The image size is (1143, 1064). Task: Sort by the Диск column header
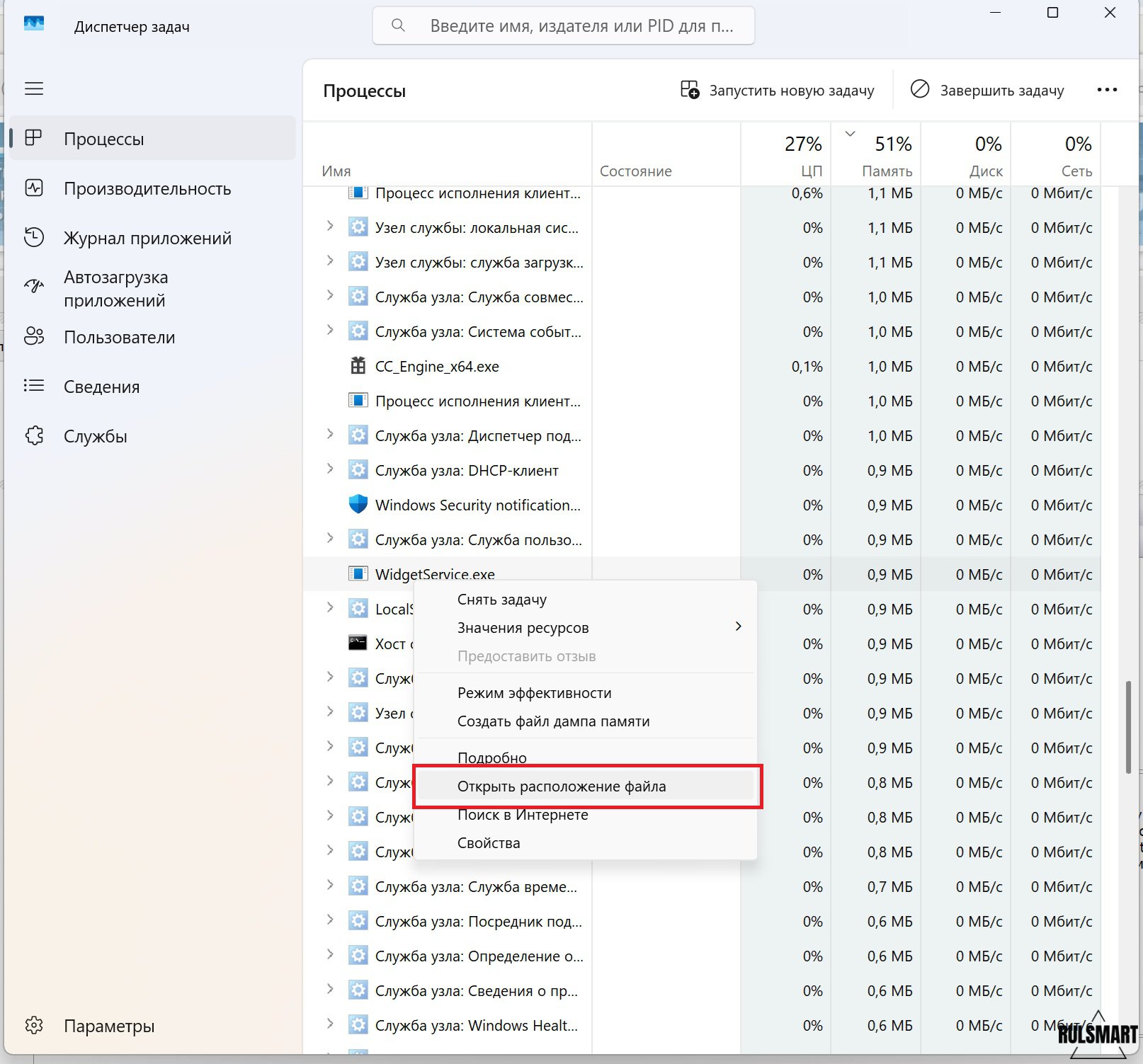coord(966,154)
